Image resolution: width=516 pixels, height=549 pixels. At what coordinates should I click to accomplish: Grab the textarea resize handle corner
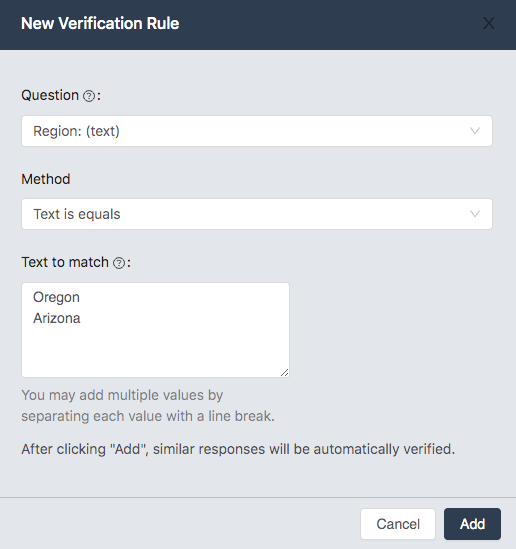[x=285, y=373]
